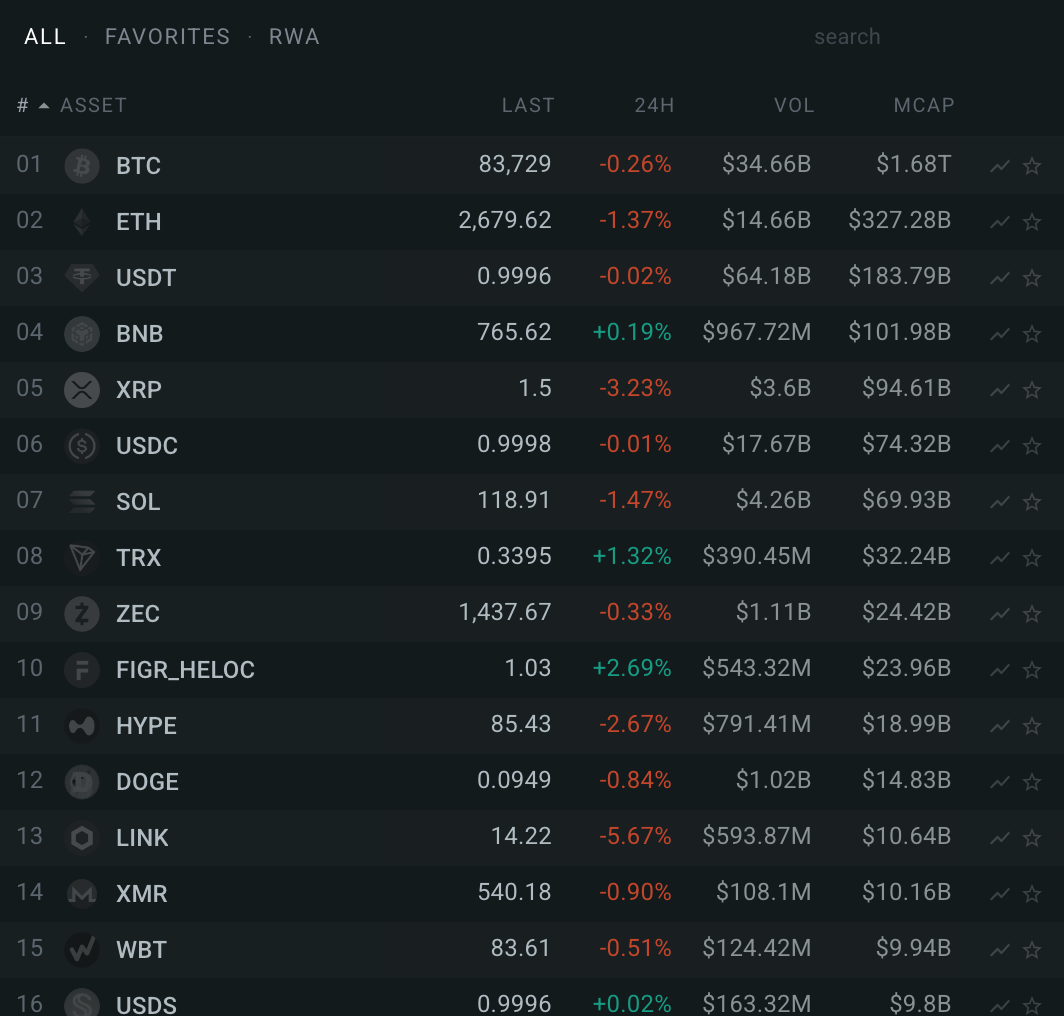1064x1016 pixels.
Task: Sort by MCAP column header
Action: 924,105
